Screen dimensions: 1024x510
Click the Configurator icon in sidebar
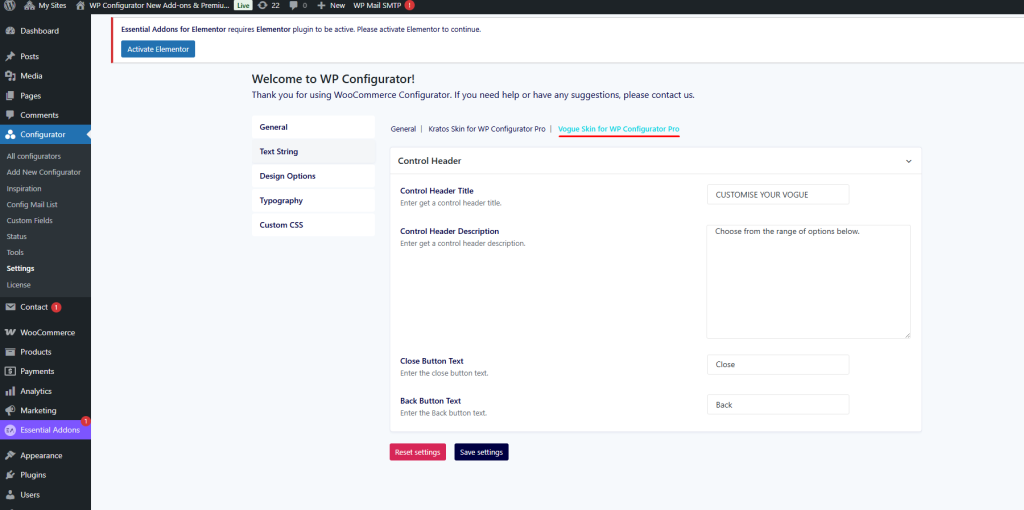pos(10,135)
